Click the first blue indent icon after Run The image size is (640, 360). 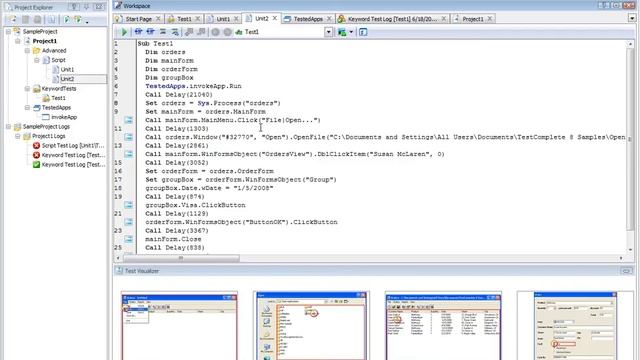pos(138,32)
